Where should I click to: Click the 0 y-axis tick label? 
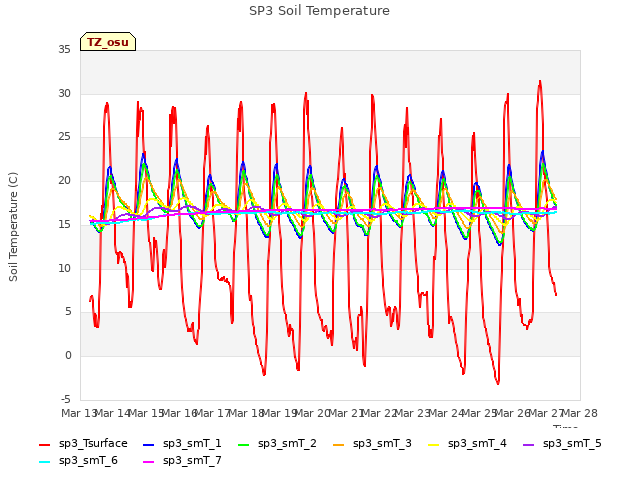pos(68,356)
